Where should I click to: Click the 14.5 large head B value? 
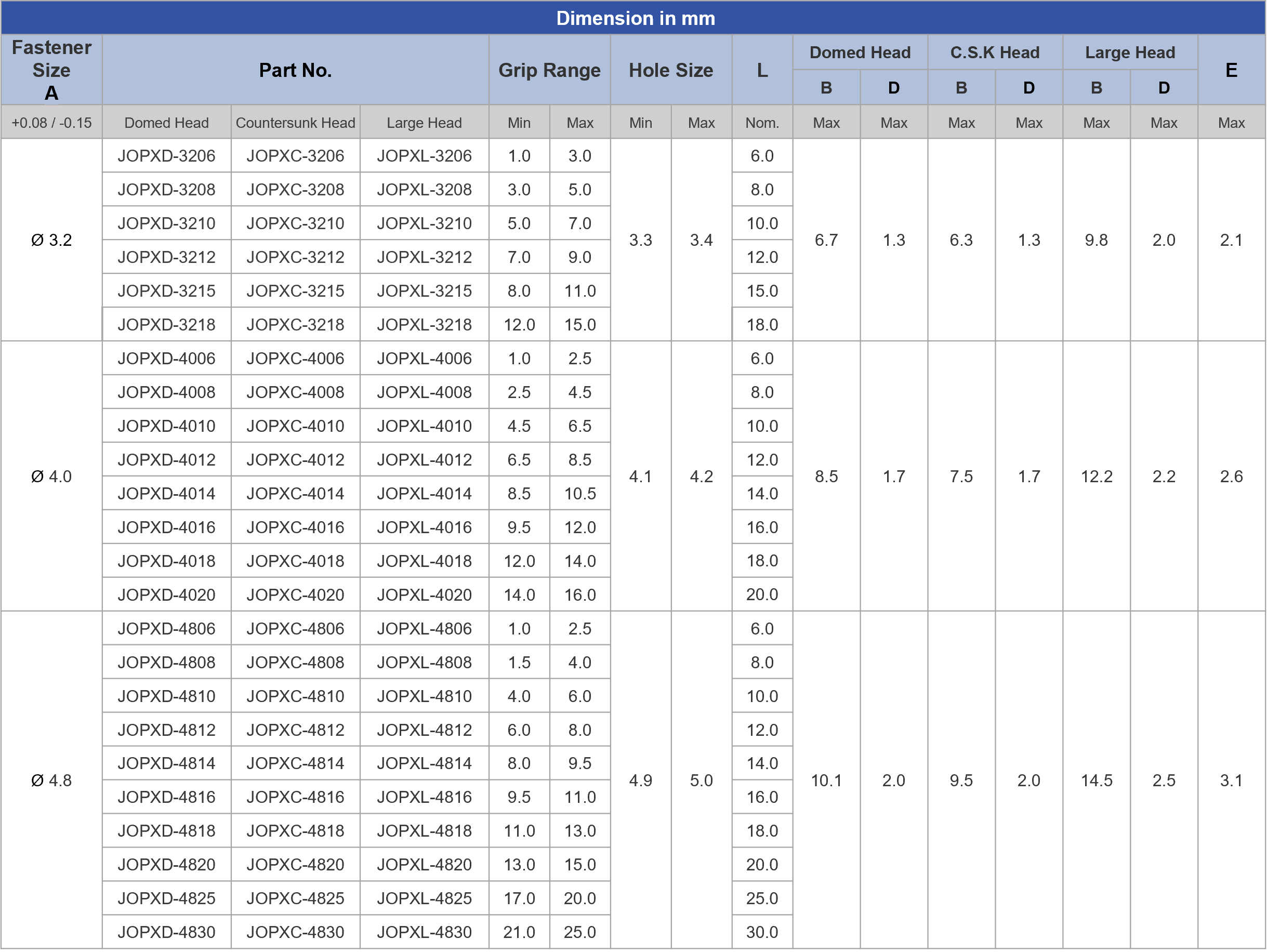[1097, 781]
